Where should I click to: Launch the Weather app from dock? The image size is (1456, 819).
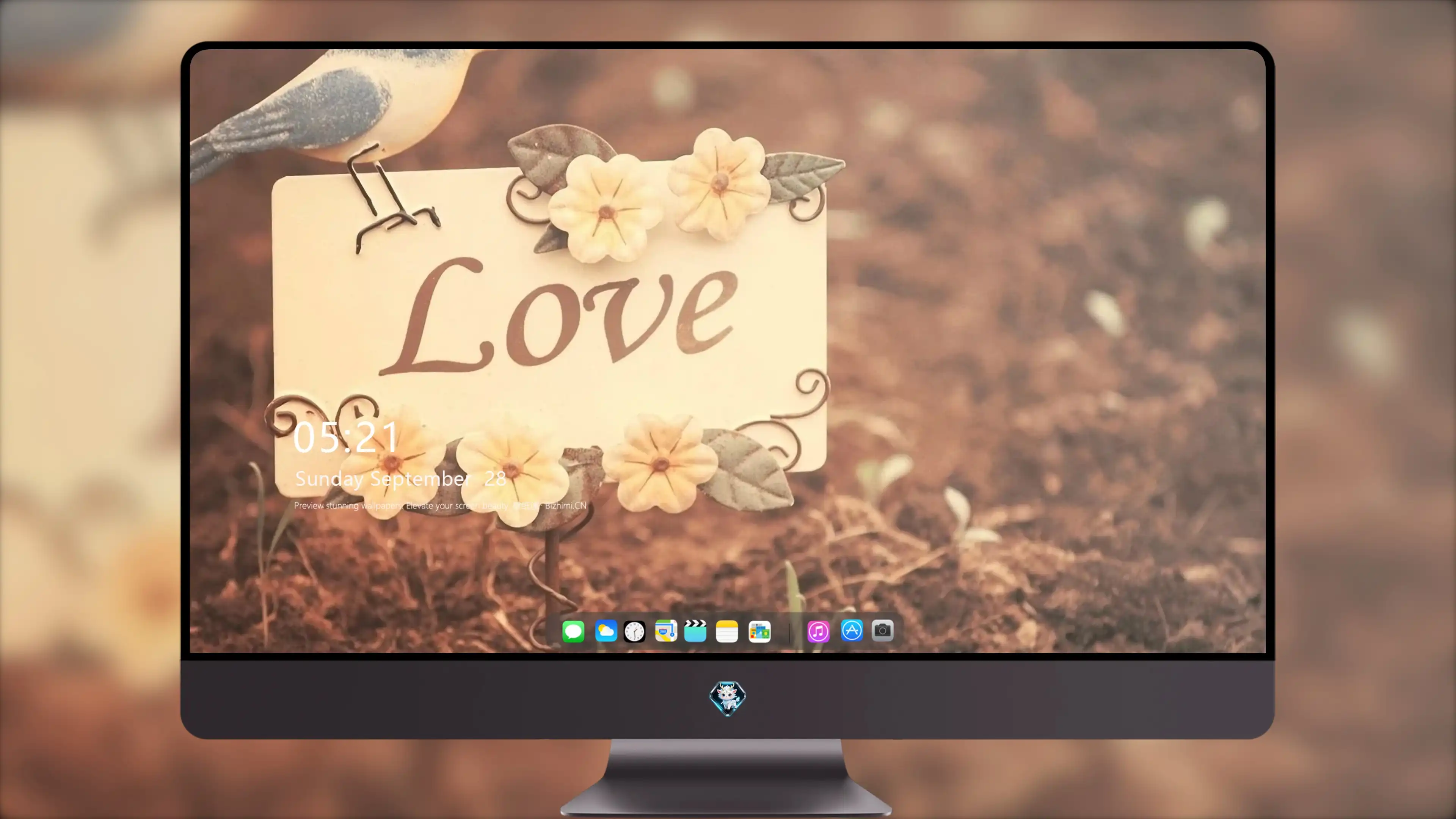pyautogui.click(x=606, y=631)
